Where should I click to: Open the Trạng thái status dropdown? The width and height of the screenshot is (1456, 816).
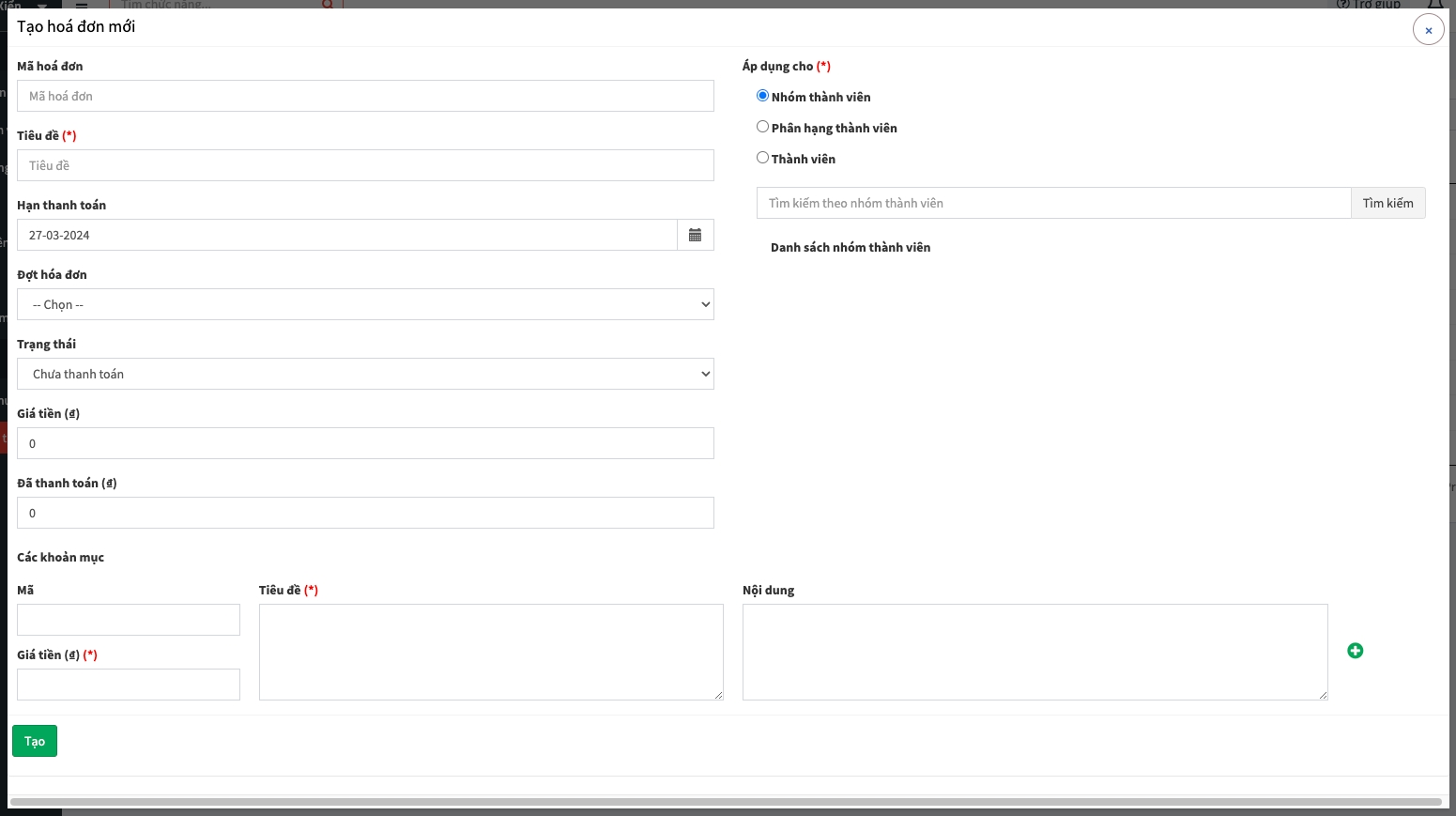tap(365, 374)
